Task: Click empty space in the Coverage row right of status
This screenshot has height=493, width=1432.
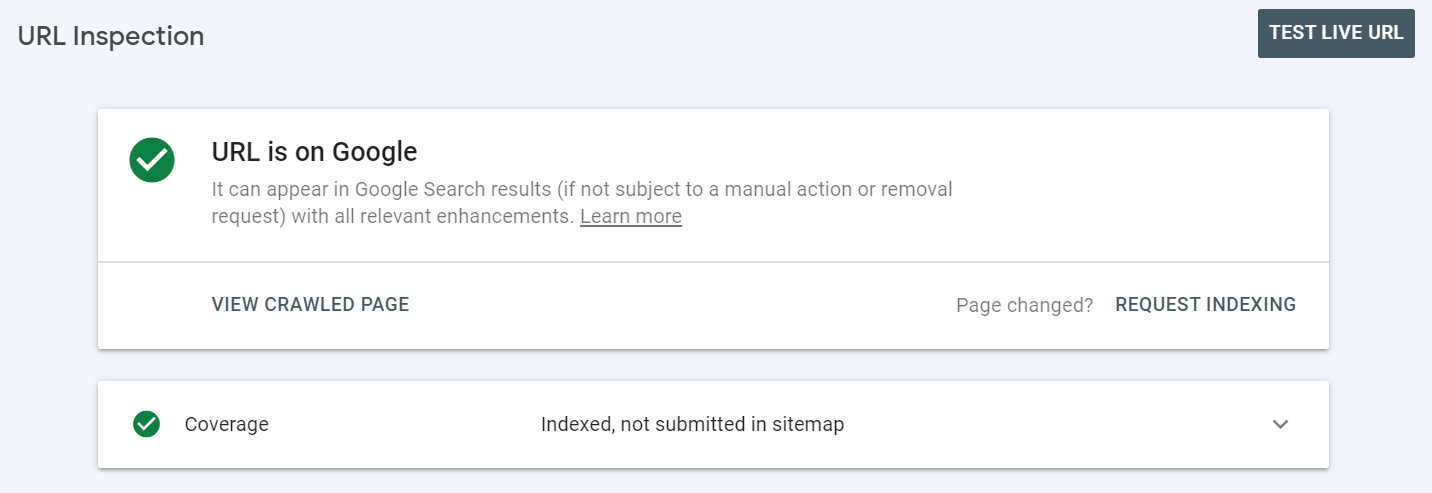Action: pyautogui.click(x=1050, y=424)
